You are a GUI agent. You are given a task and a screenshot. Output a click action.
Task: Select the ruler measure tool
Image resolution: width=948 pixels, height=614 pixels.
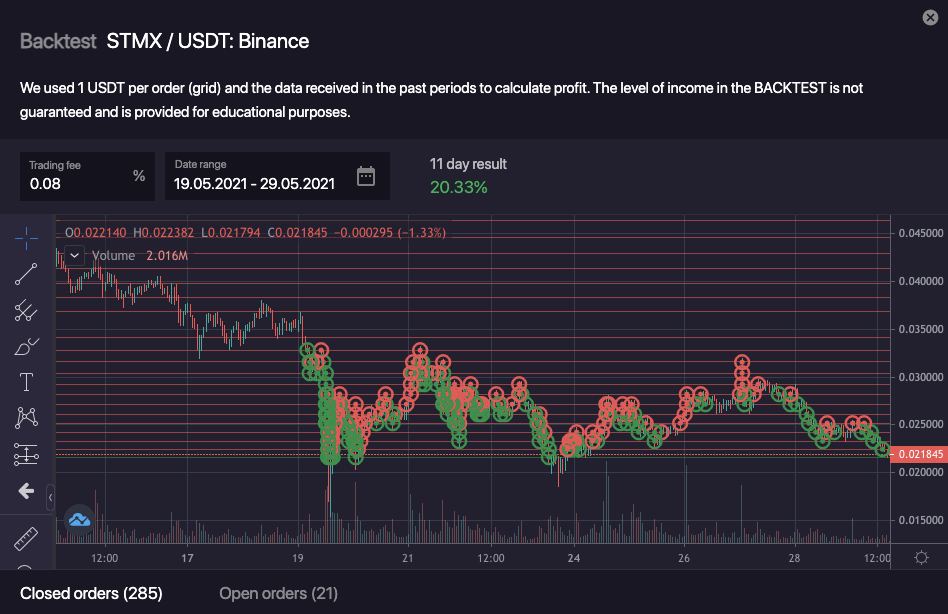(26, 539)
